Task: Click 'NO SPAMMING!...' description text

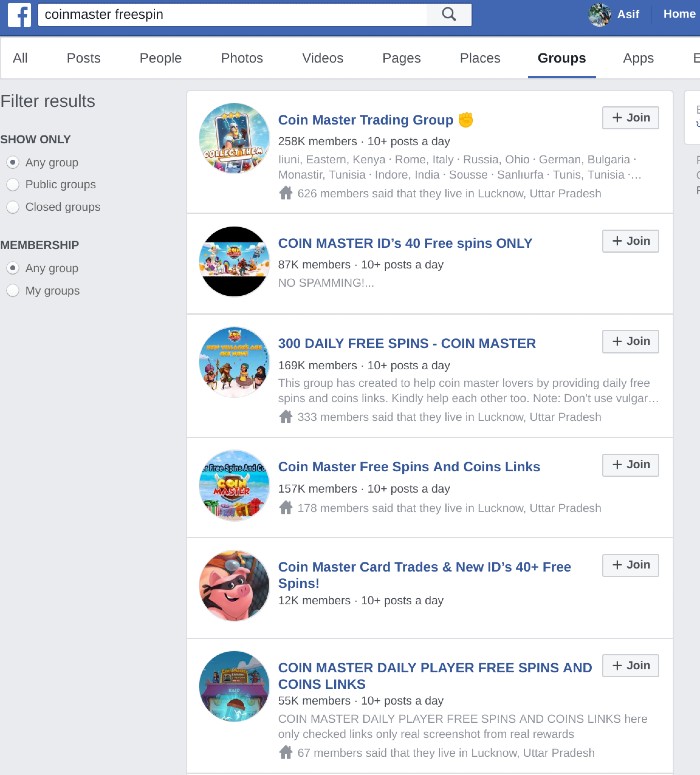Action: tap(326, 283)
